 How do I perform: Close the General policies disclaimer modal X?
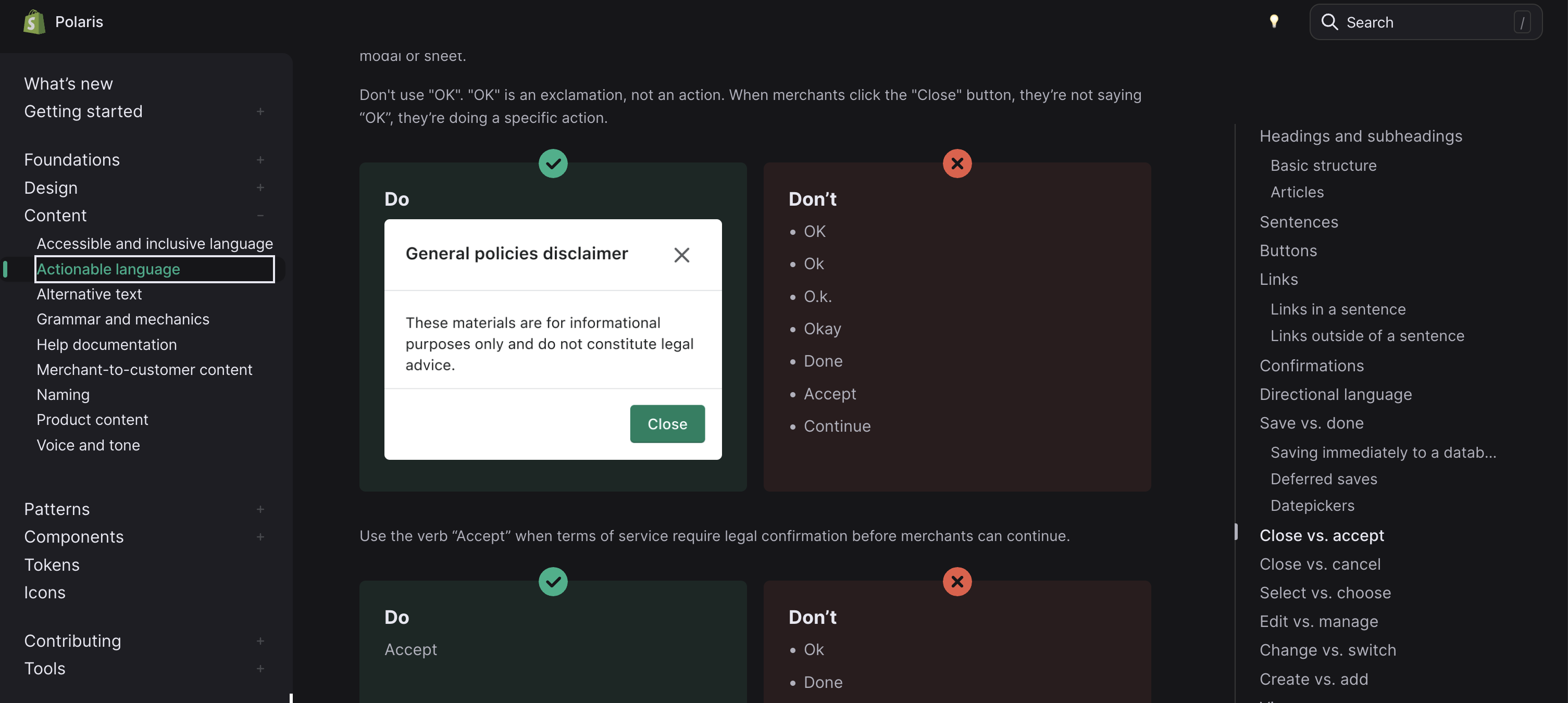[x=681, y=255]
